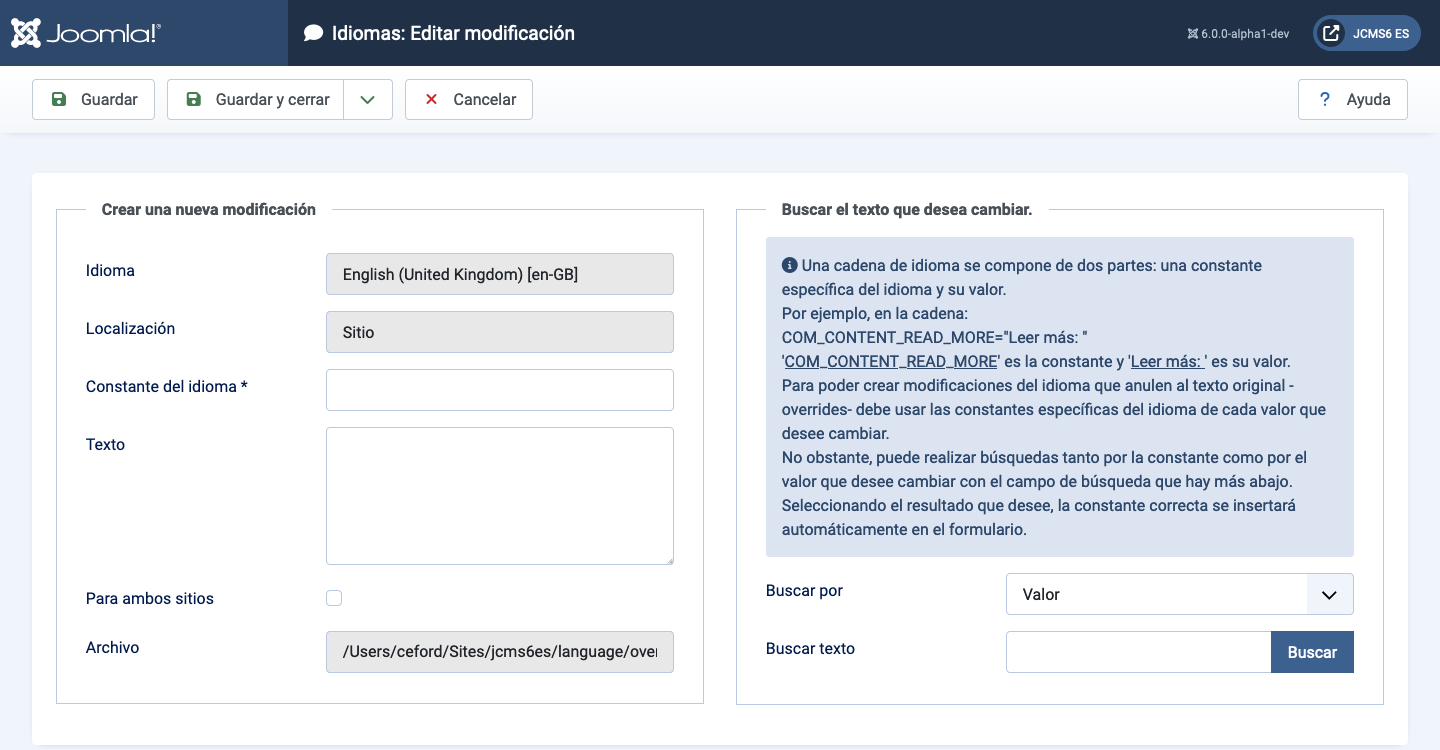Focus the Buscar texto input field
The image size is (1440, 750).
(x=1138, y=652)
